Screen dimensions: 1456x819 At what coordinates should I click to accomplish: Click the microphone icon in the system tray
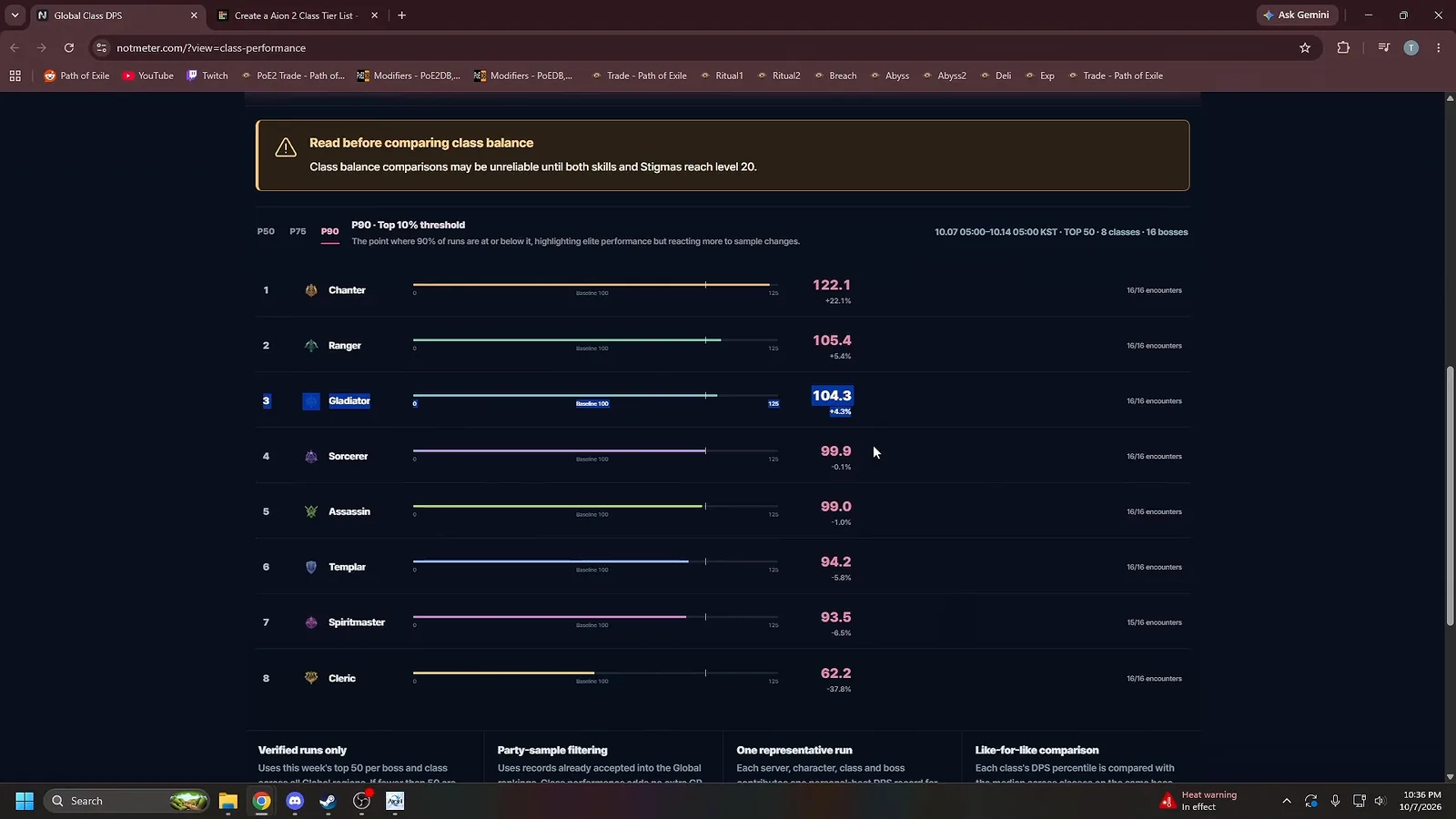tap(1335, 801)
